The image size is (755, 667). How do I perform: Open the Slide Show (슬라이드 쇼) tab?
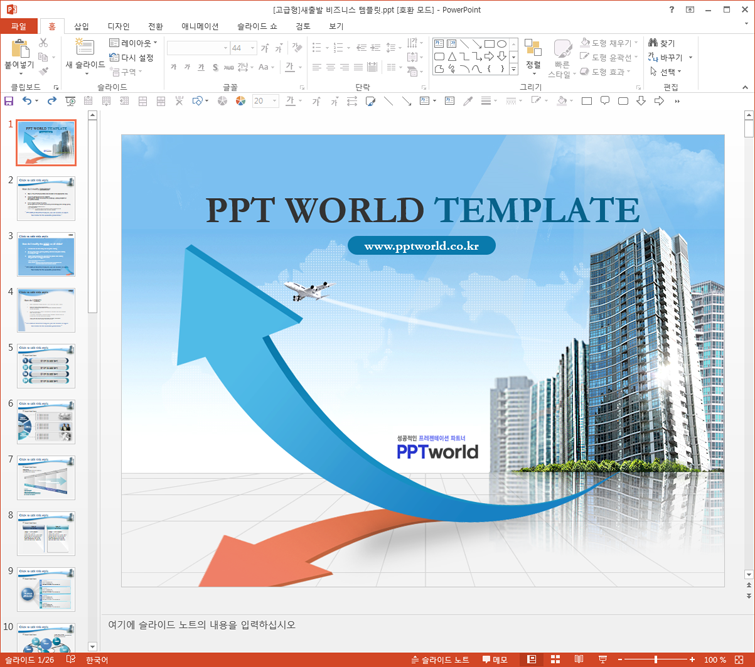pyautogui.click(x=257, y=26)
